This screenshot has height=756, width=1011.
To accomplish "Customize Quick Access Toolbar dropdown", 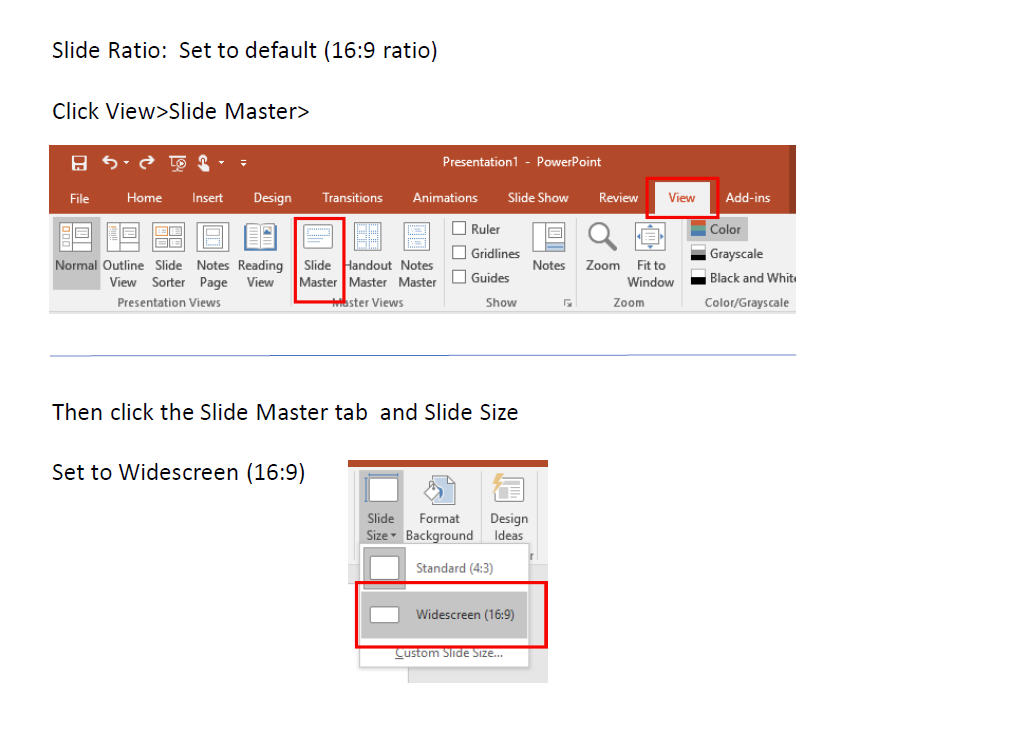I will [243, 163].
